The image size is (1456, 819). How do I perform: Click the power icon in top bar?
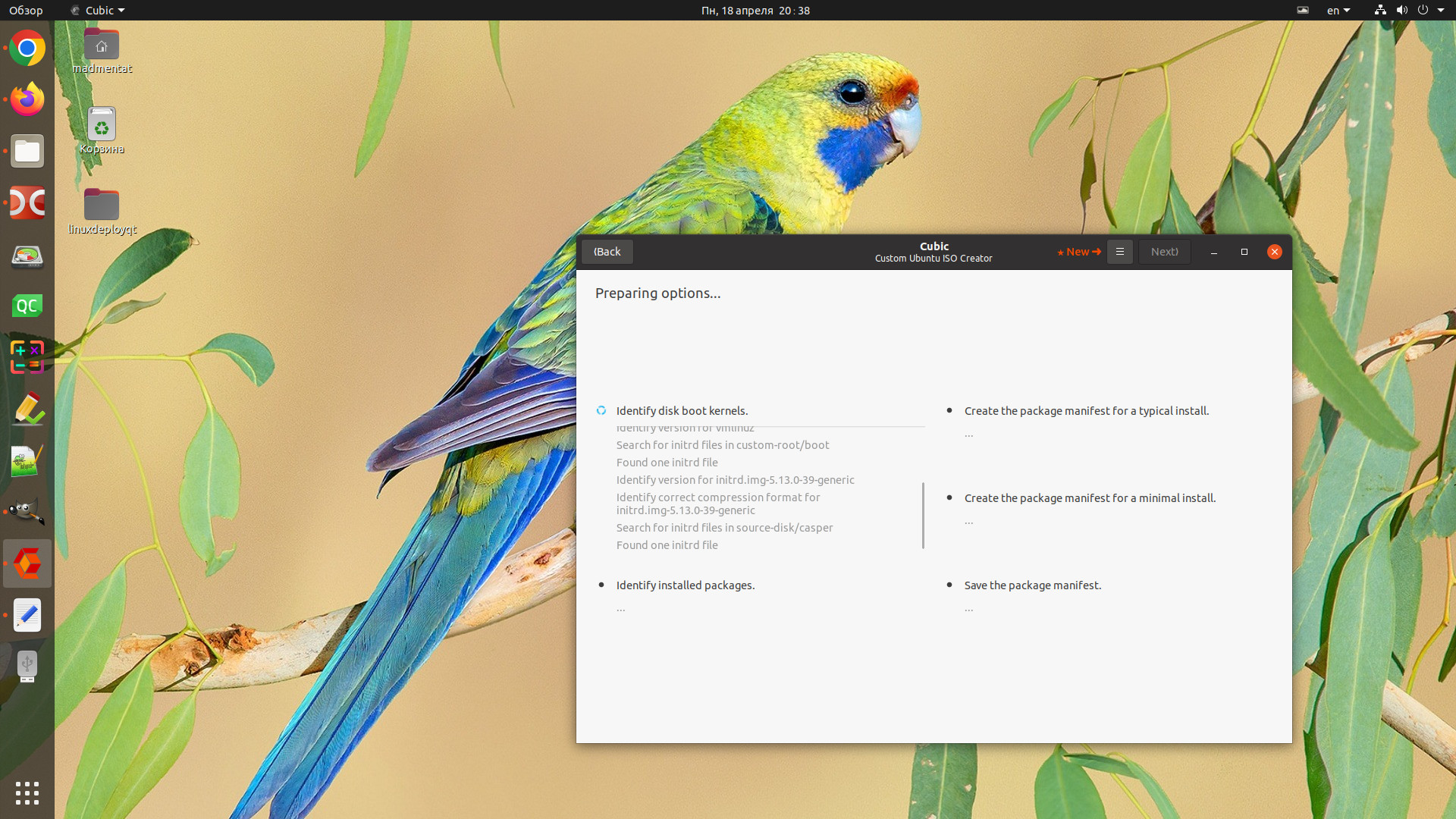tap(1423, 10)
